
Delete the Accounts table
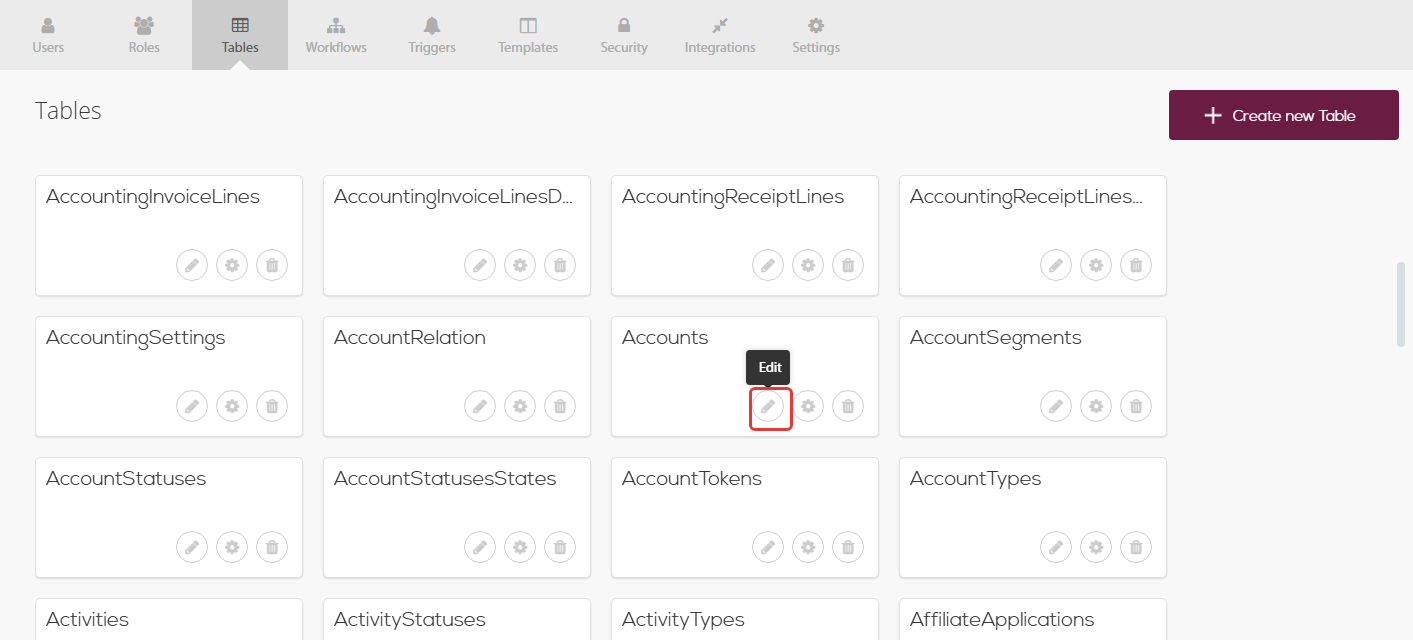(x=848, y=406)
